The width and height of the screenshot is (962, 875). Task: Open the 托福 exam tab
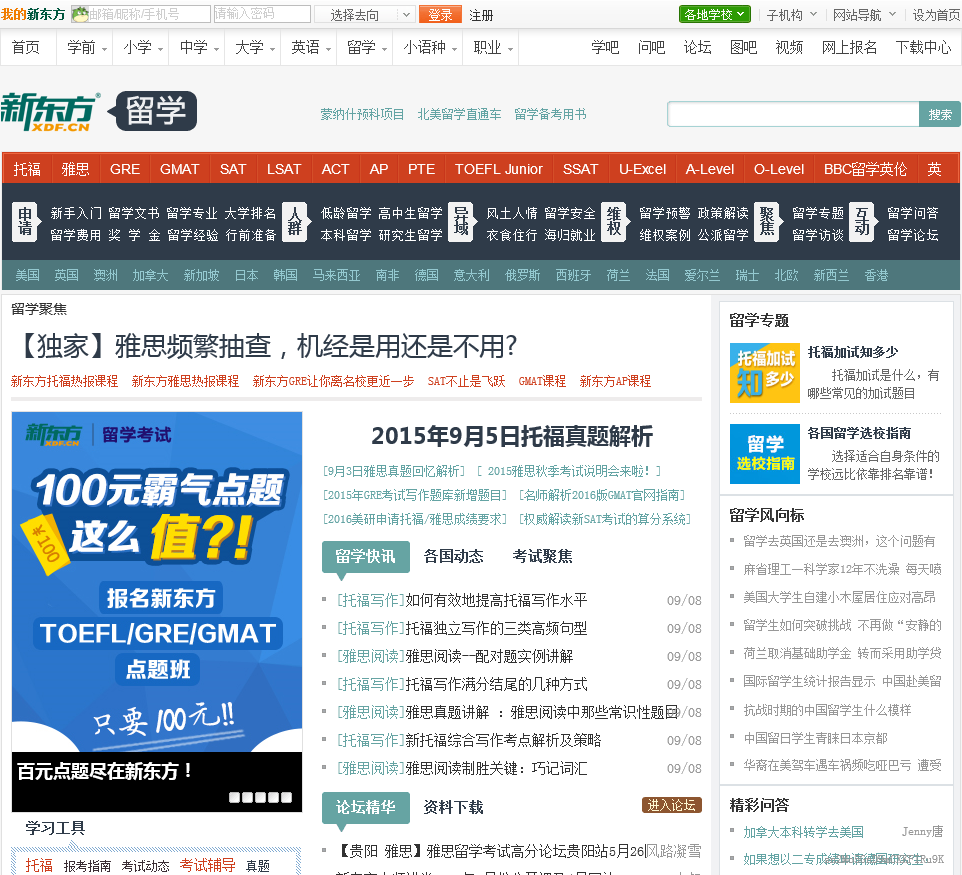(27, 169)
